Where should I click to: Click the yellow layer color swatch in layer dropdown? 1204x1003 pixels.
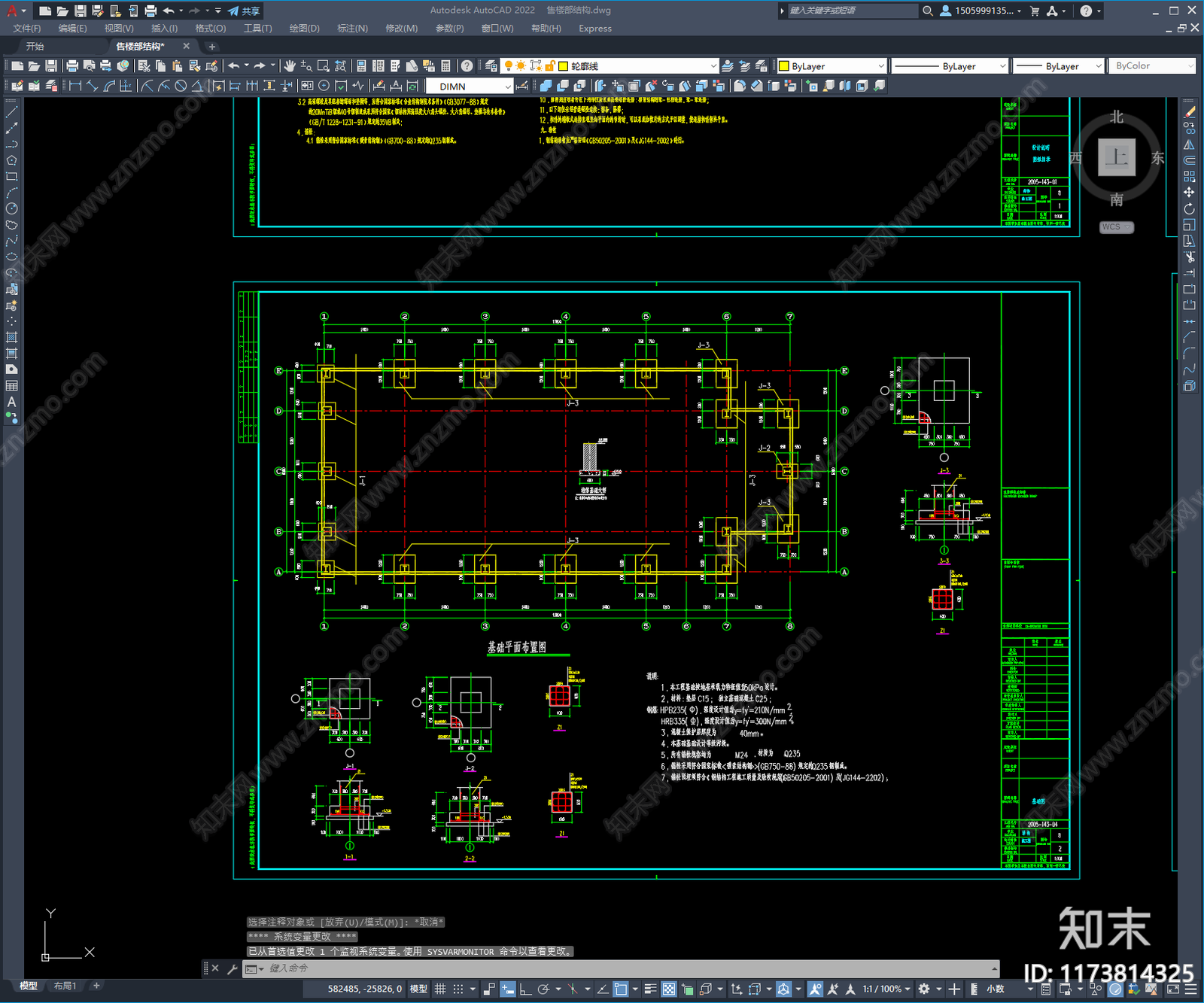(562, 66)
